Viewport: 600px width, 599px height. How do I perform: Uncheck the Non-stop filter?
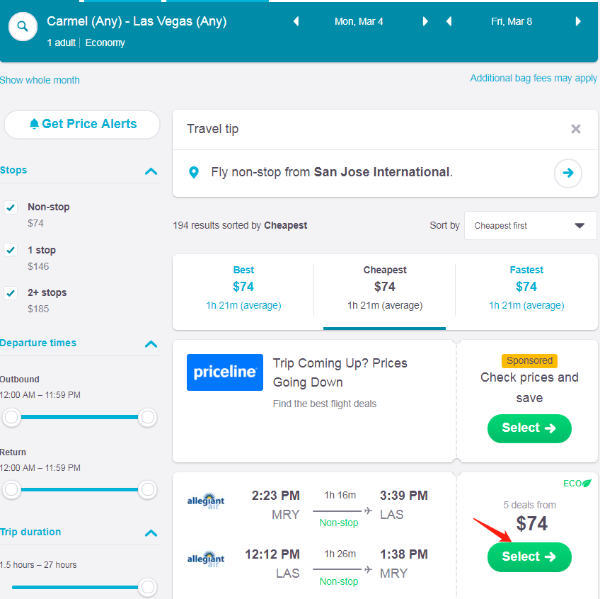pos(11,207)
